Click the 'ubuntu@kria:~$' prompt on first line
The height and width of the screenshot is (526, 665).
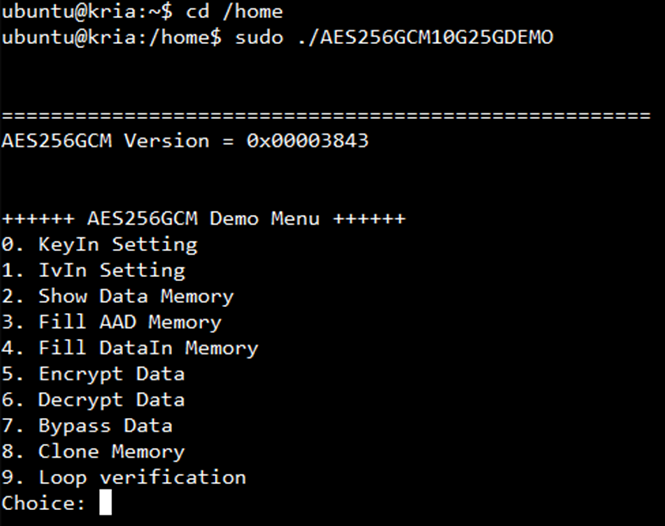tap(87, 11)
